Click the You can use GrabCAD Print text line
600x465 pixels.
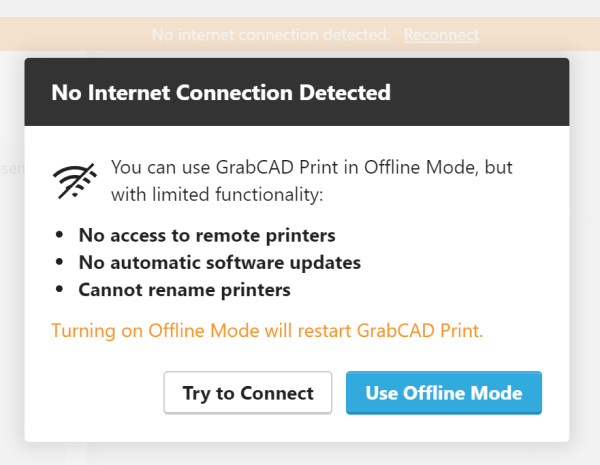(x=311, y=168)
